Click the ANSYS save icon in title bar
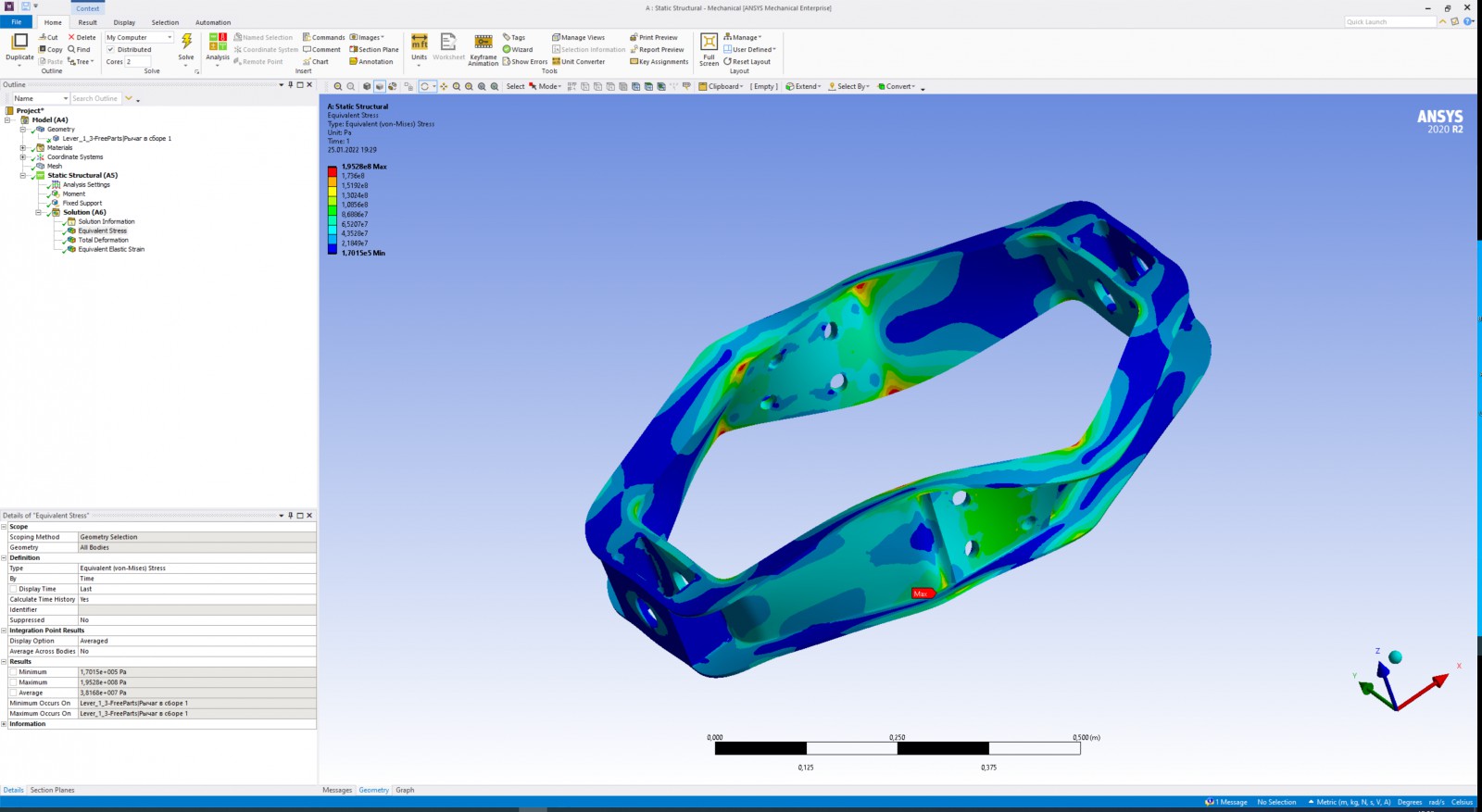1482x812 pixels. pyautogui.click(x=25, y=6)
